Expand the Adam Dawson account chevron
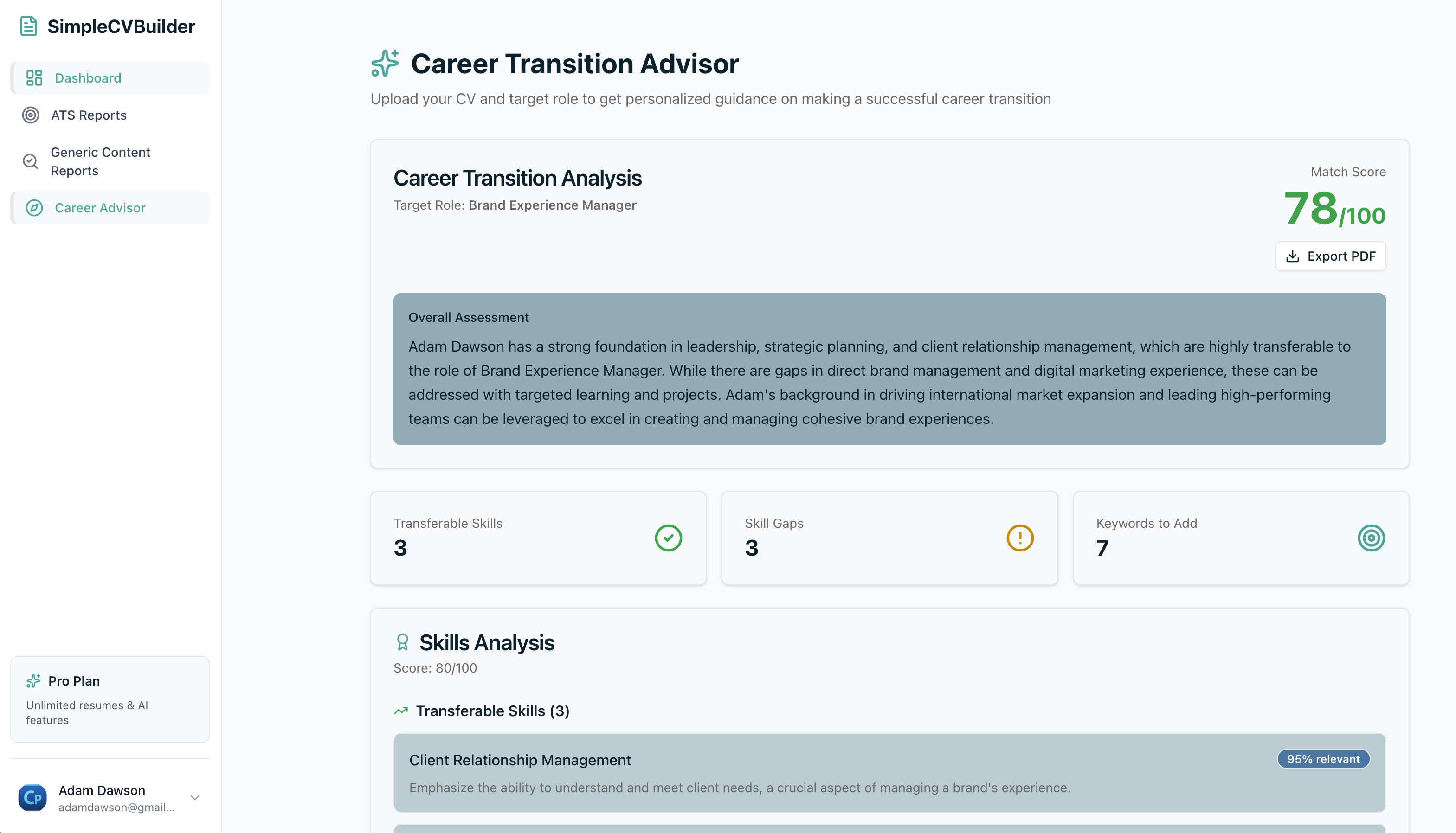This screenshot has height=833, width=1456. pos(194,798)
